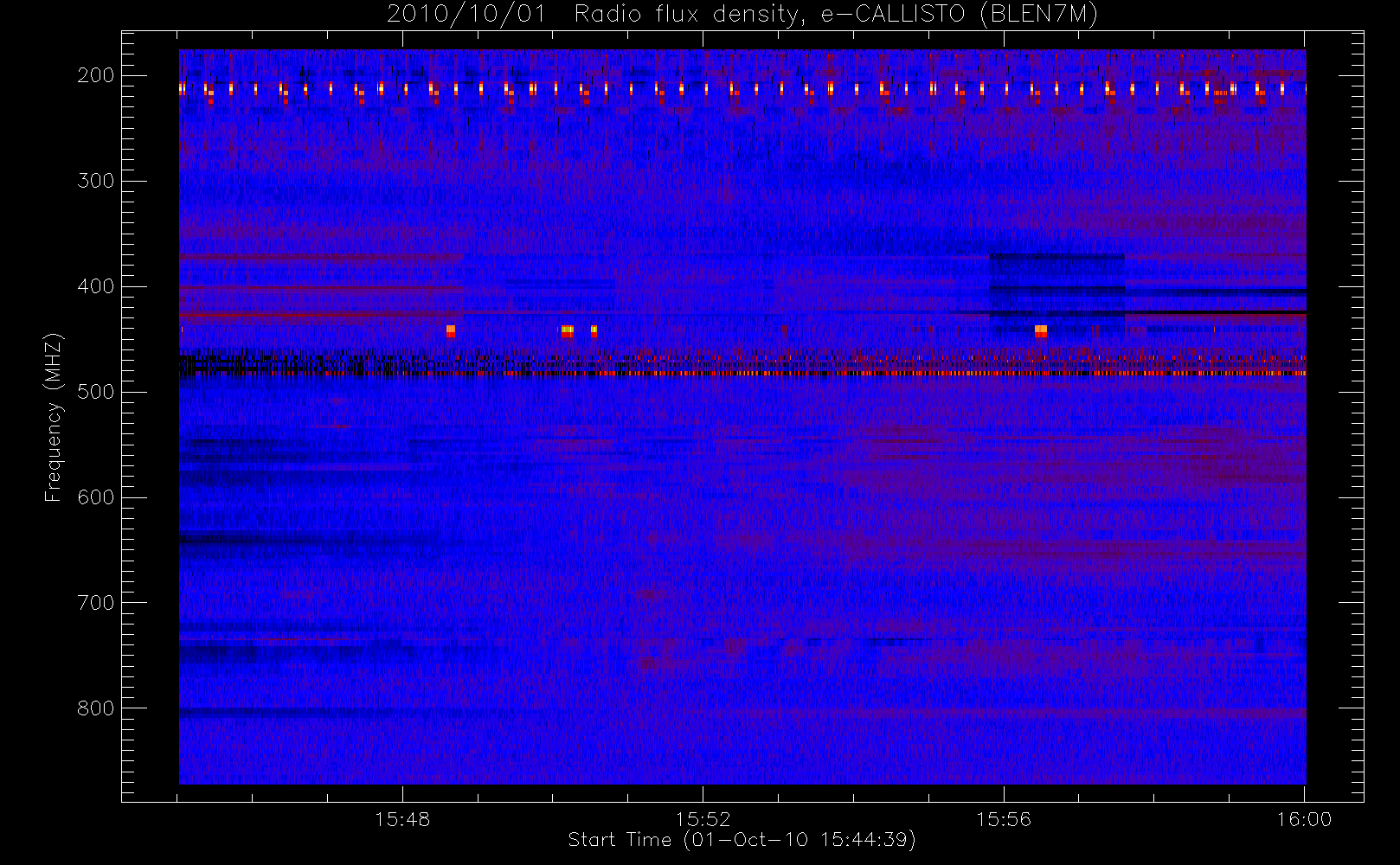Click the "Frequency (MHz)" y-axis label

click(x=54, y=417)
